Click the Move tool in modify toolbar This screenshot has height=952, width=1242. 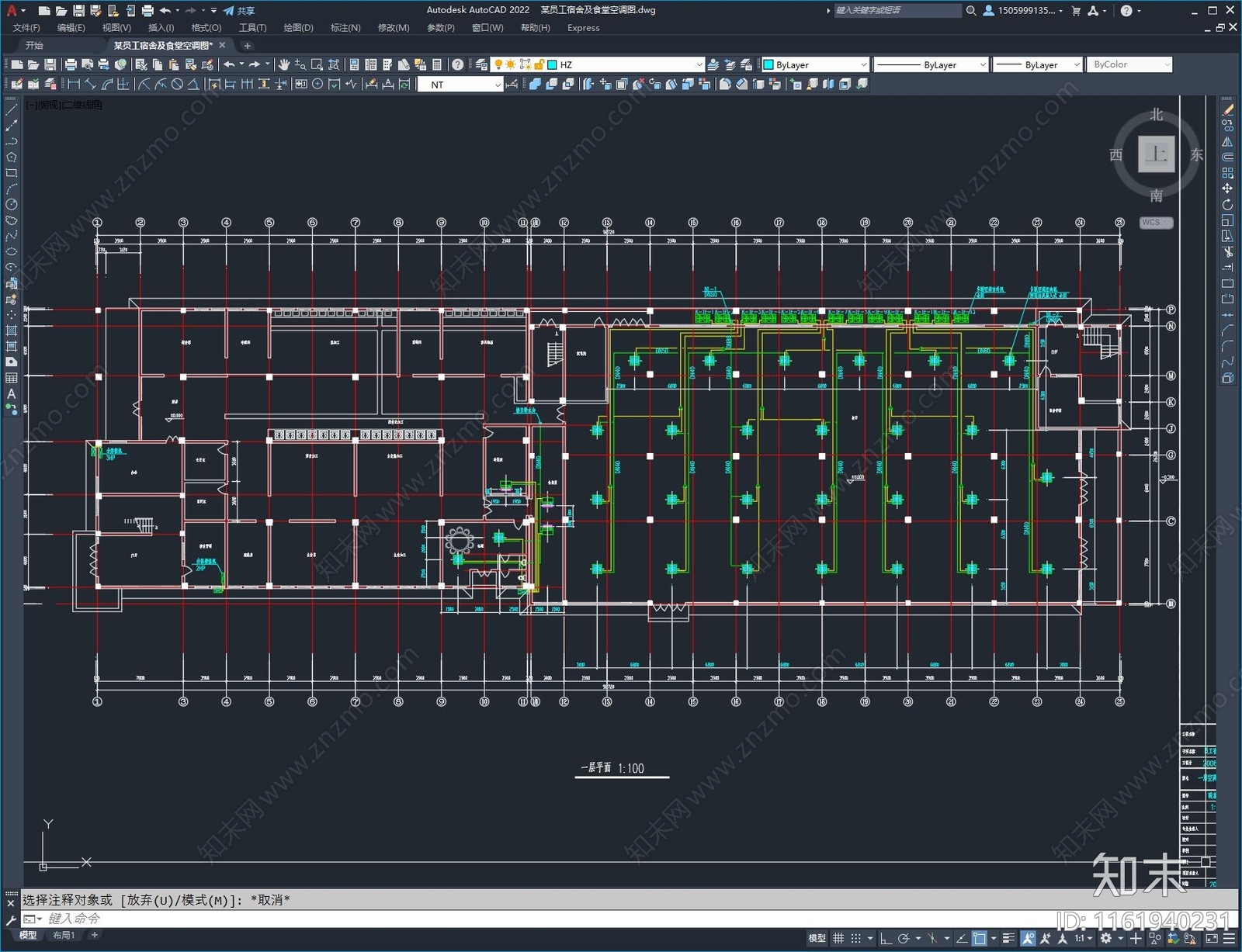(x=1227, y=189)
